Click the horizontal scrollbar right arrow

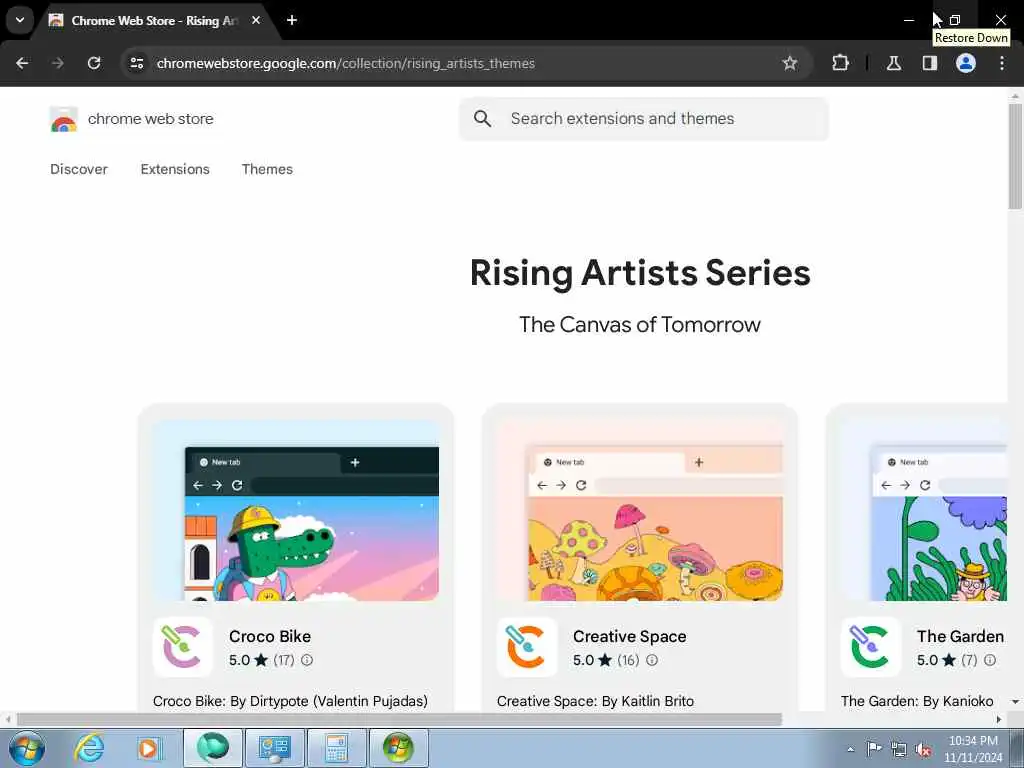click(x=999, y=720)
